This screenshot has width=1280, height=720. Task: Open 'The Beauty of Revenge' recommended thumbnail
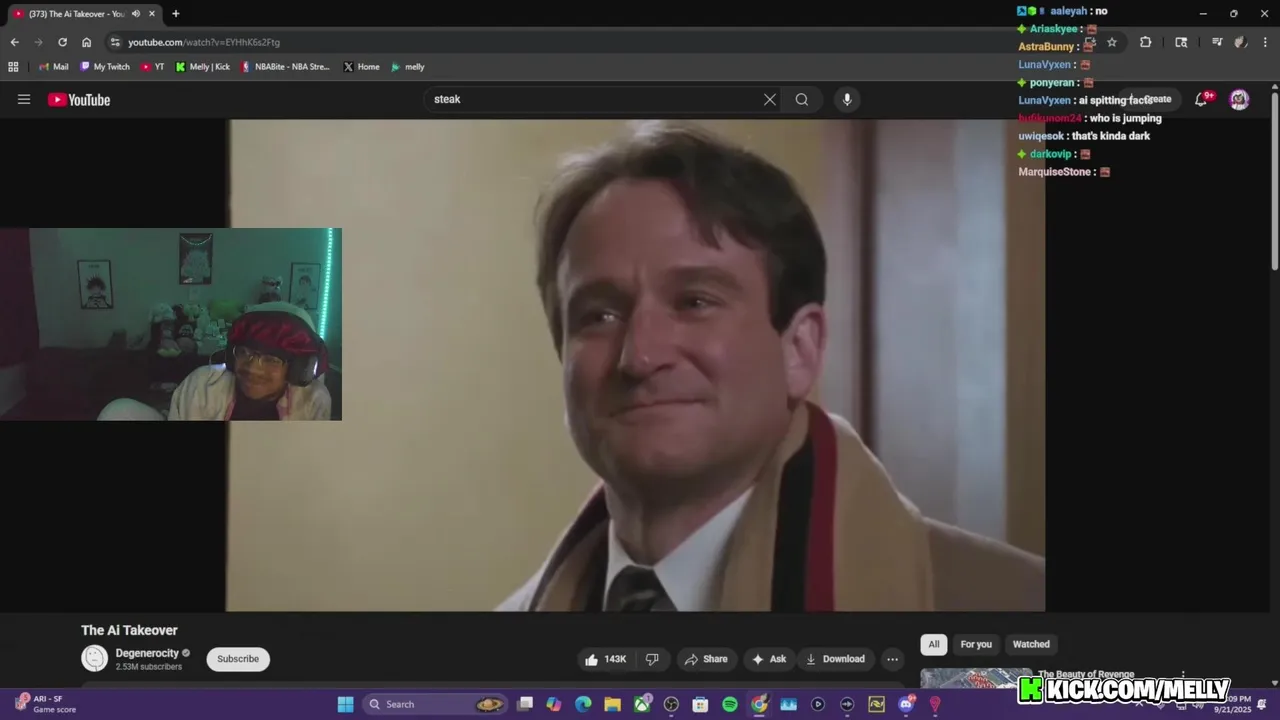coord(976,678)
